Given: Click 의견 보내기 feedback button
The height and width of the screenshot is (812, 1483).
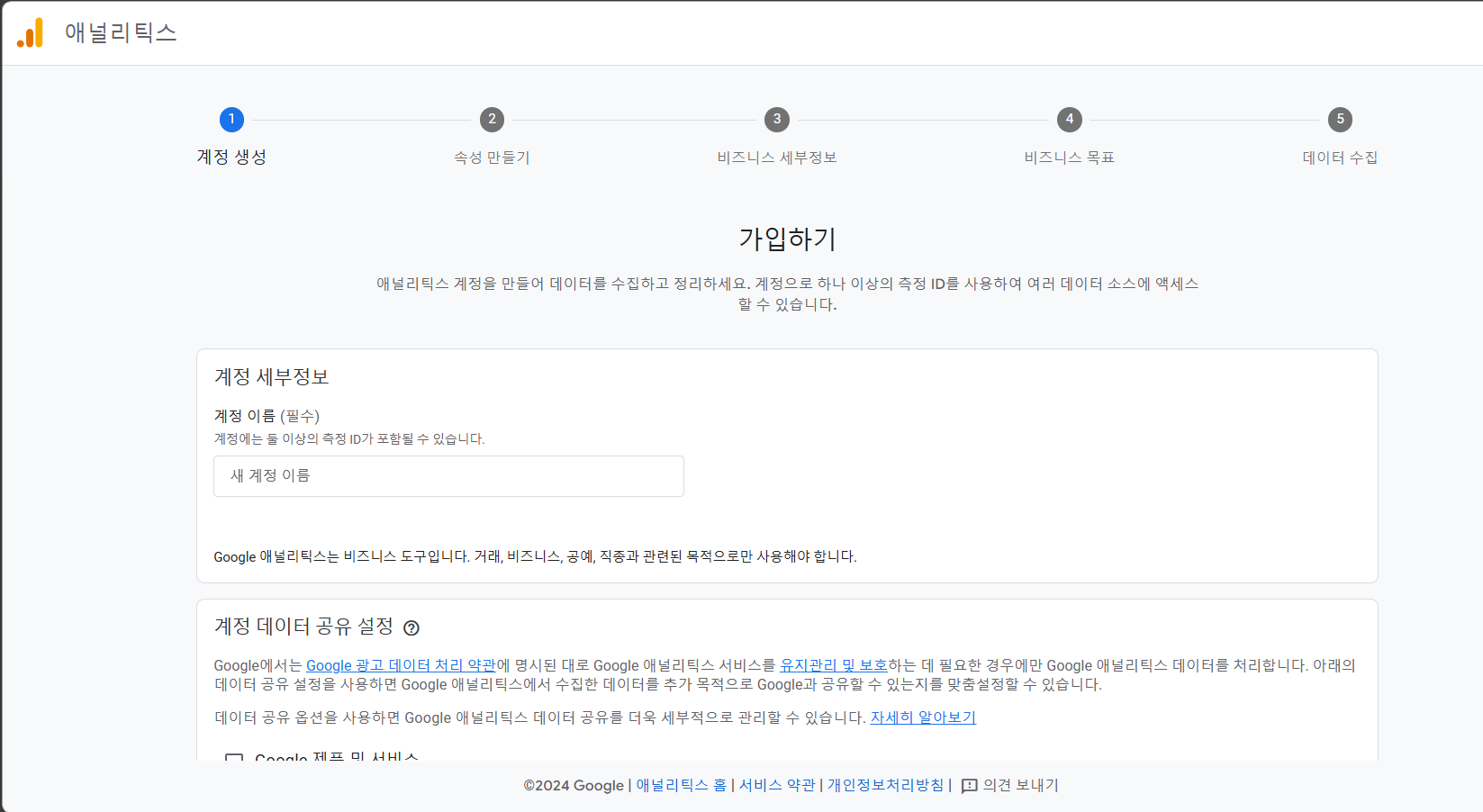Looking at the screenshot, I should [x=1010, y=785].
